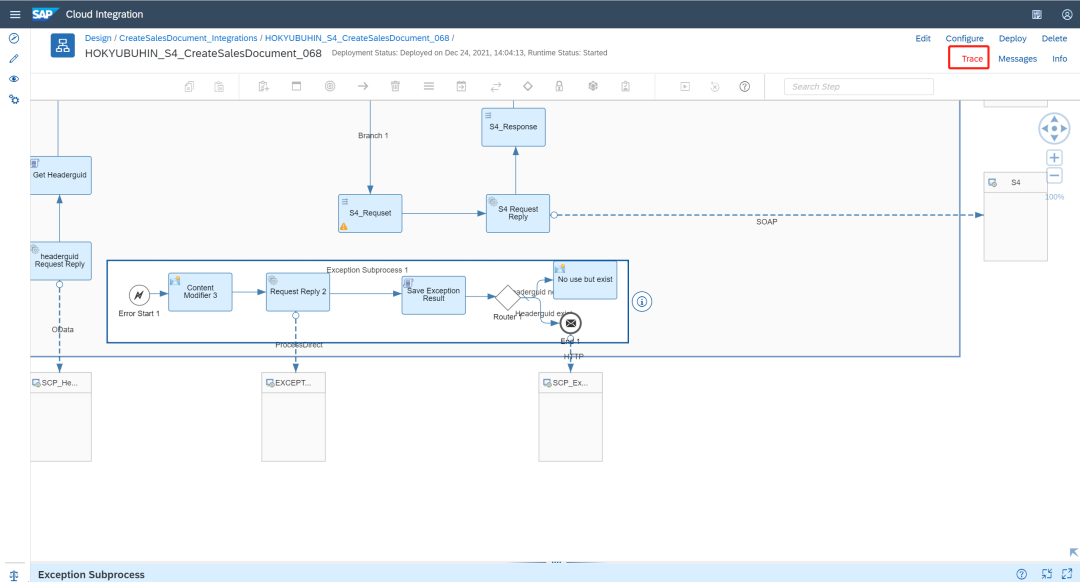This screenshot has width=1080, height=582.
Task: Open the Routing diamond palette icon
Action: tap(528, 86)
